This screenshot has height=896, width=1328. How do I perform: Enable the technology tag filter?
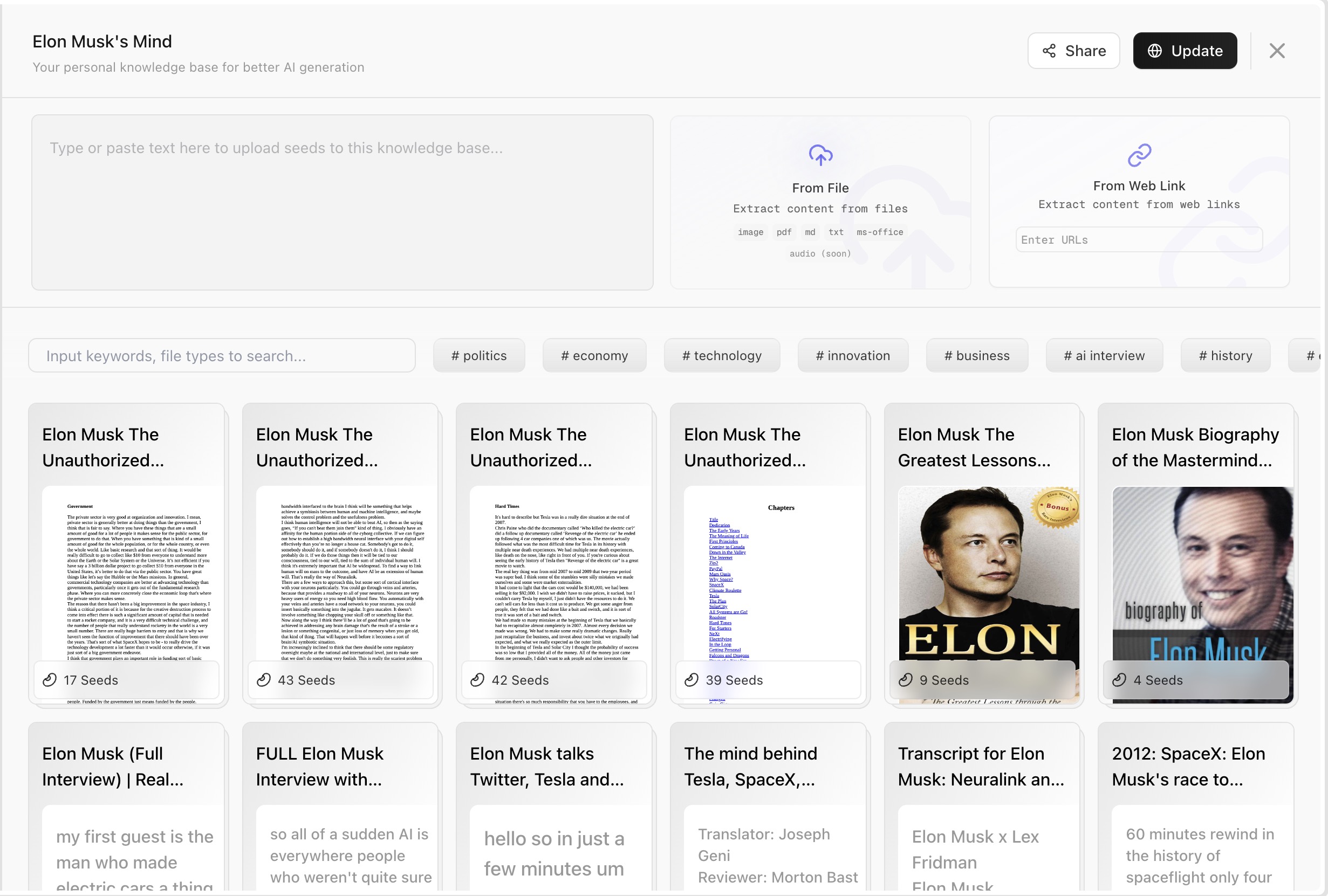(x=721, y=356)
